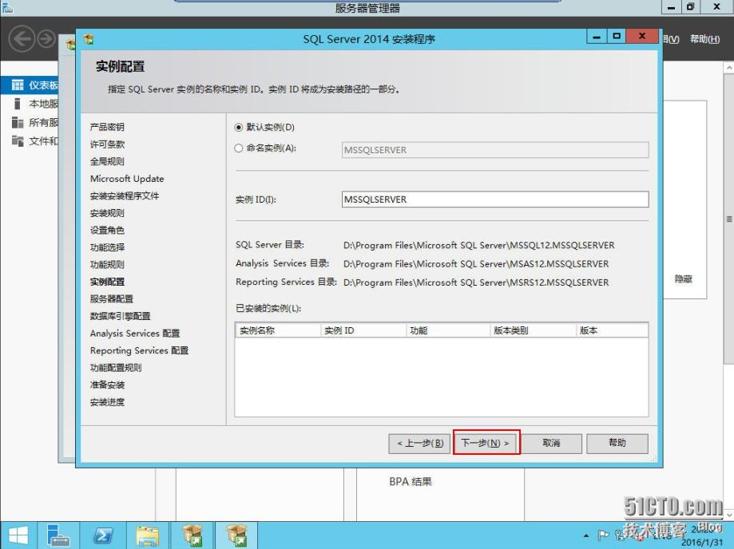
Task: Select 安装规则 step in sidebar
Action: [x=107, y=213]
